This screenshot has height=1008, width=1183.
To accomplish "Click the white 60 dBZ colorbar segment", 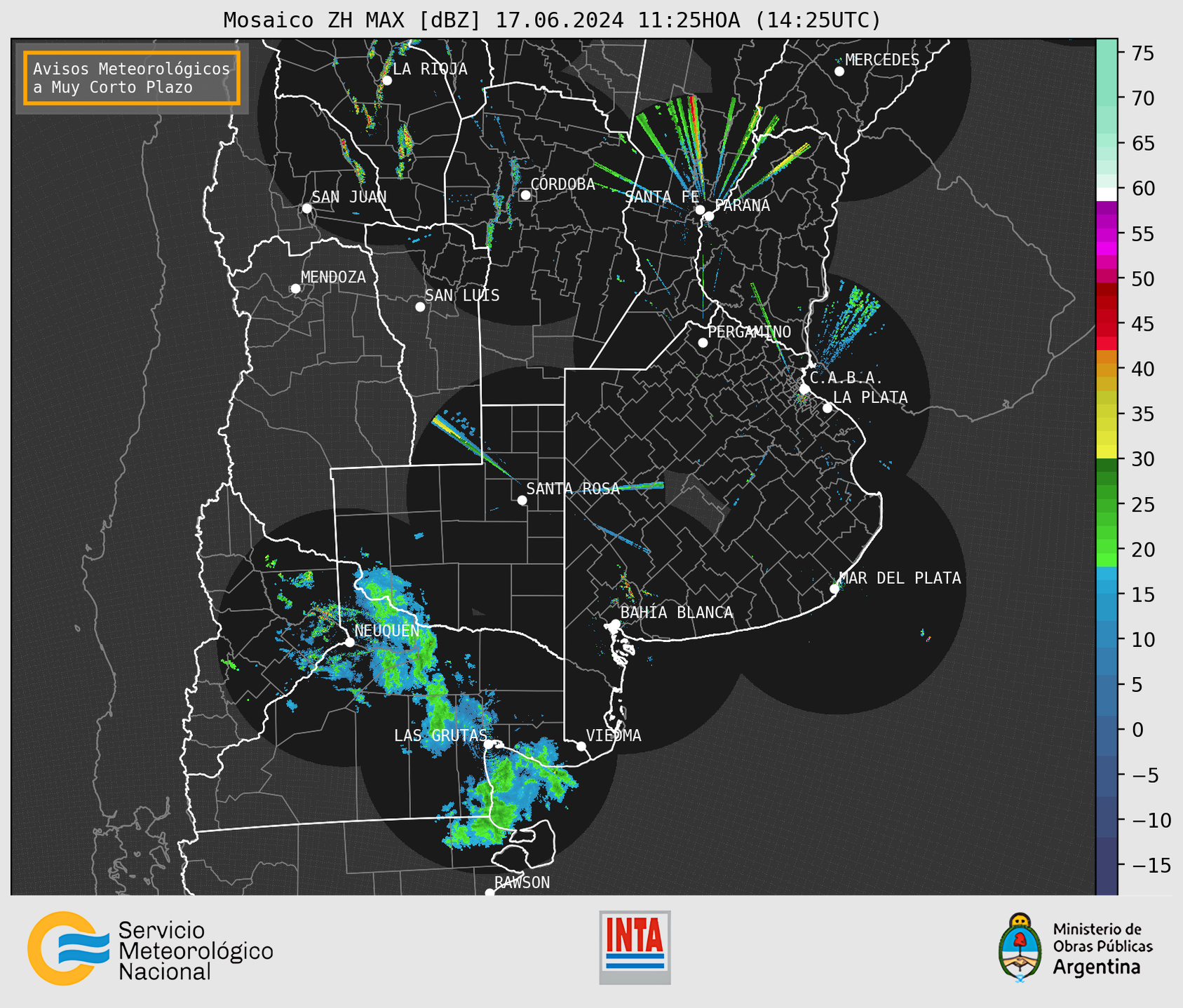I will tap(1106, 193).
